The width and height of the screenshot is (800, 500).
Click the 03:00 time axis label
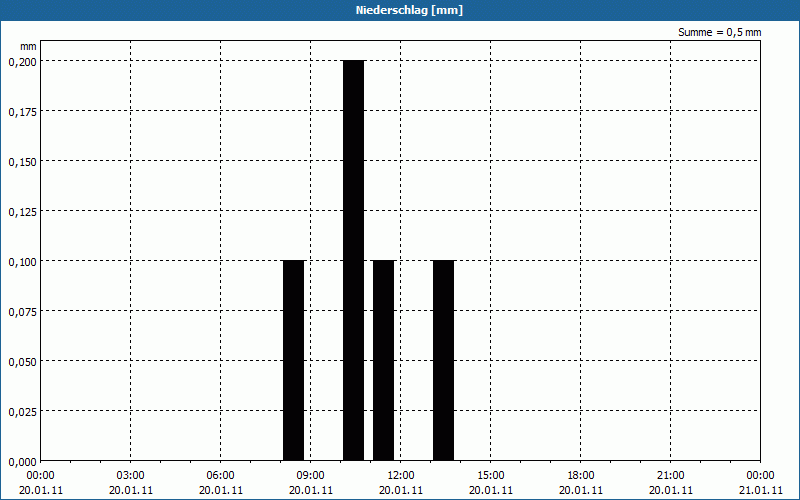point(131,476)
